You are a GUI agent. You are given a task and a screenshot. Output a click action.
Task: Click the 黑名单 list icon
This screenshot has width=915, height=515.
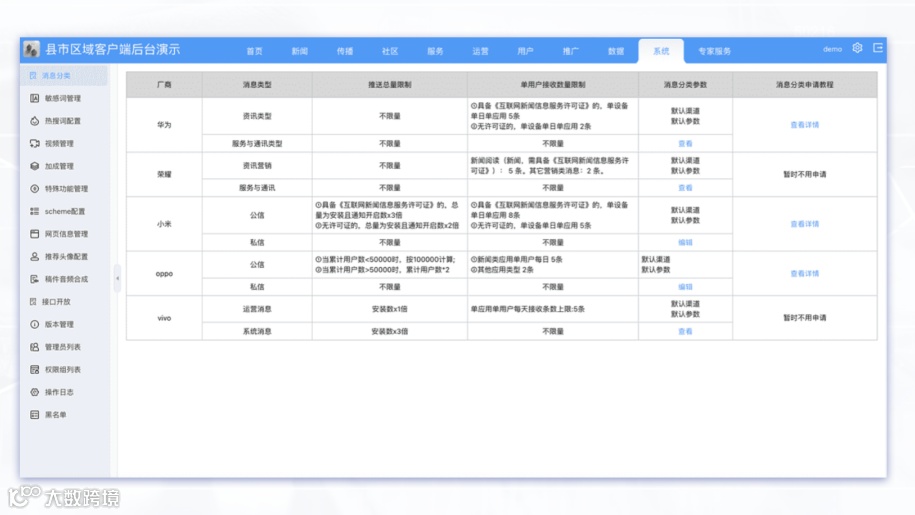pos(34,415)
